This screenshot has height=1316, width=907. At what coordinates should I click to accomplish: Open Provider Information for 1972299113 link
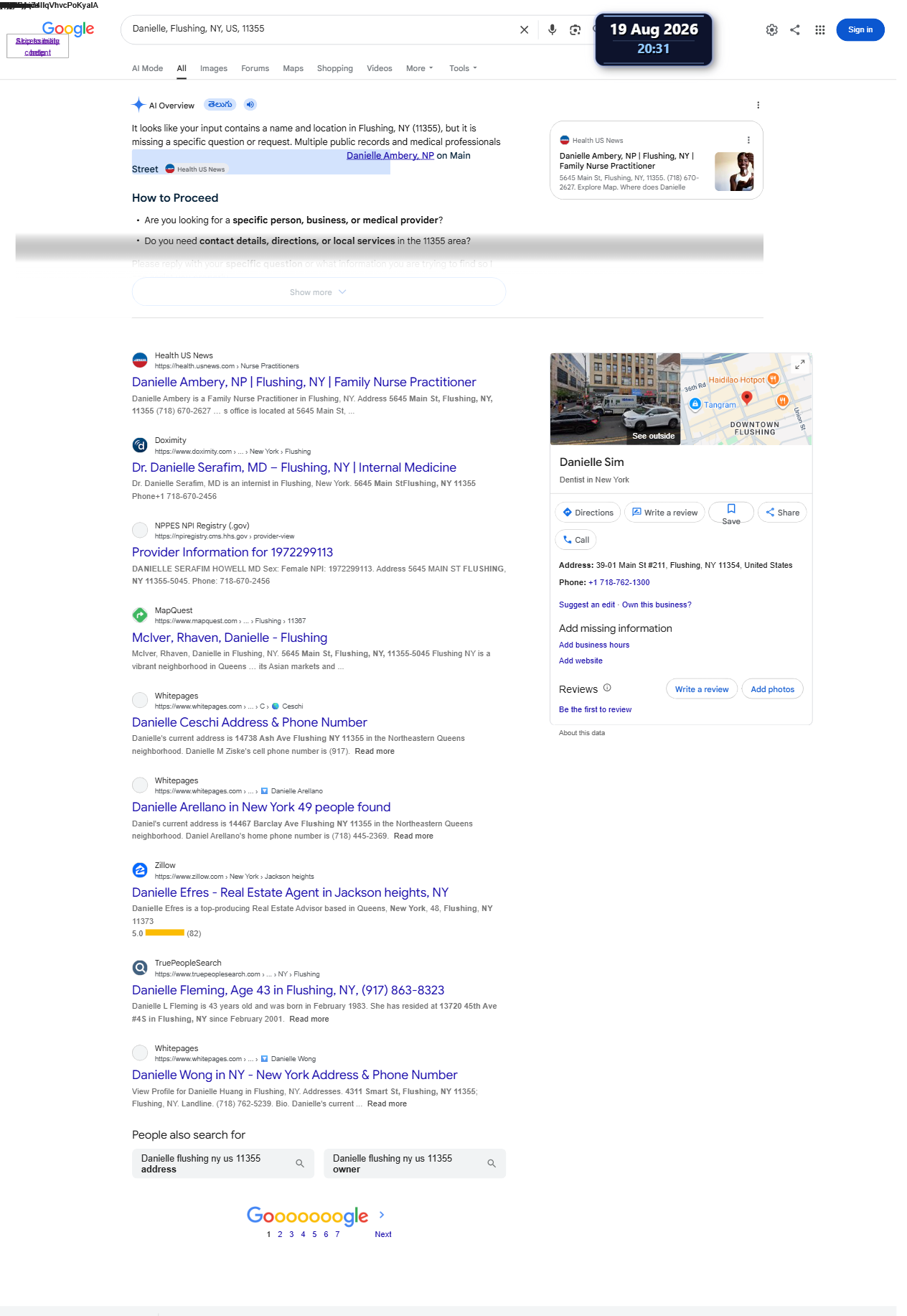(232, 552)
